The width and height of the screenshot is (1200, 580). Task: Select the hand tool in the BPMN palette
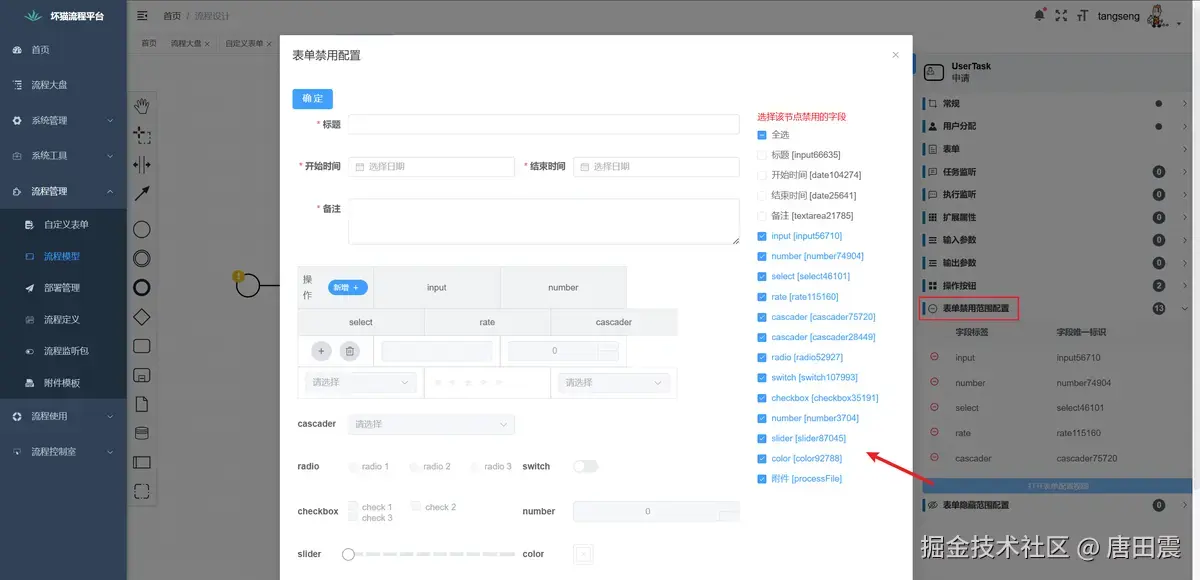142,106
